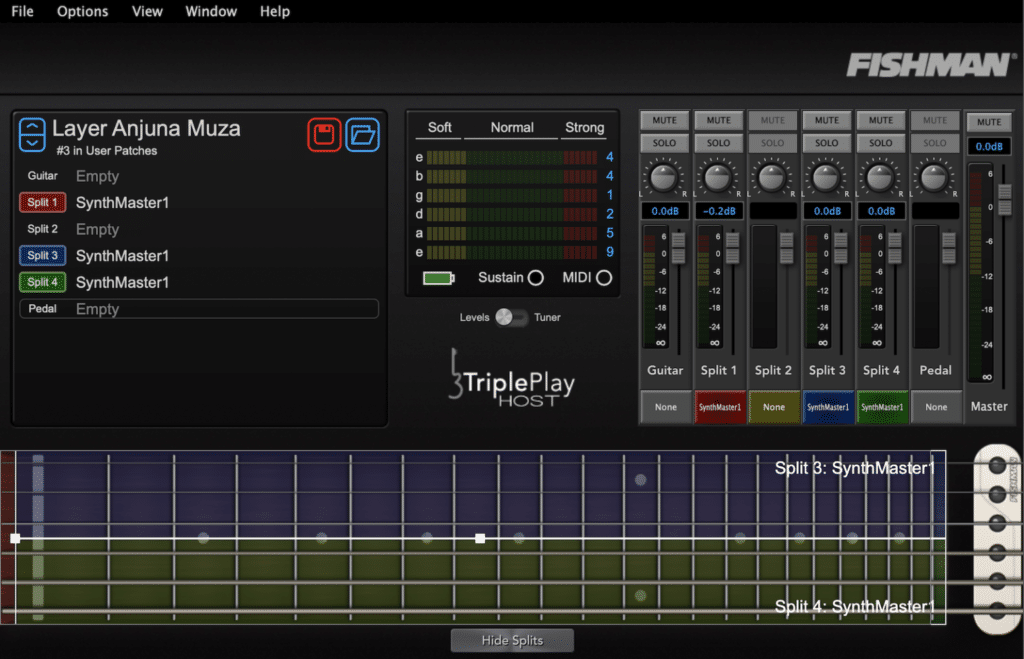
Task: Mute the Split 3 channel
Action: click(827, 120)
